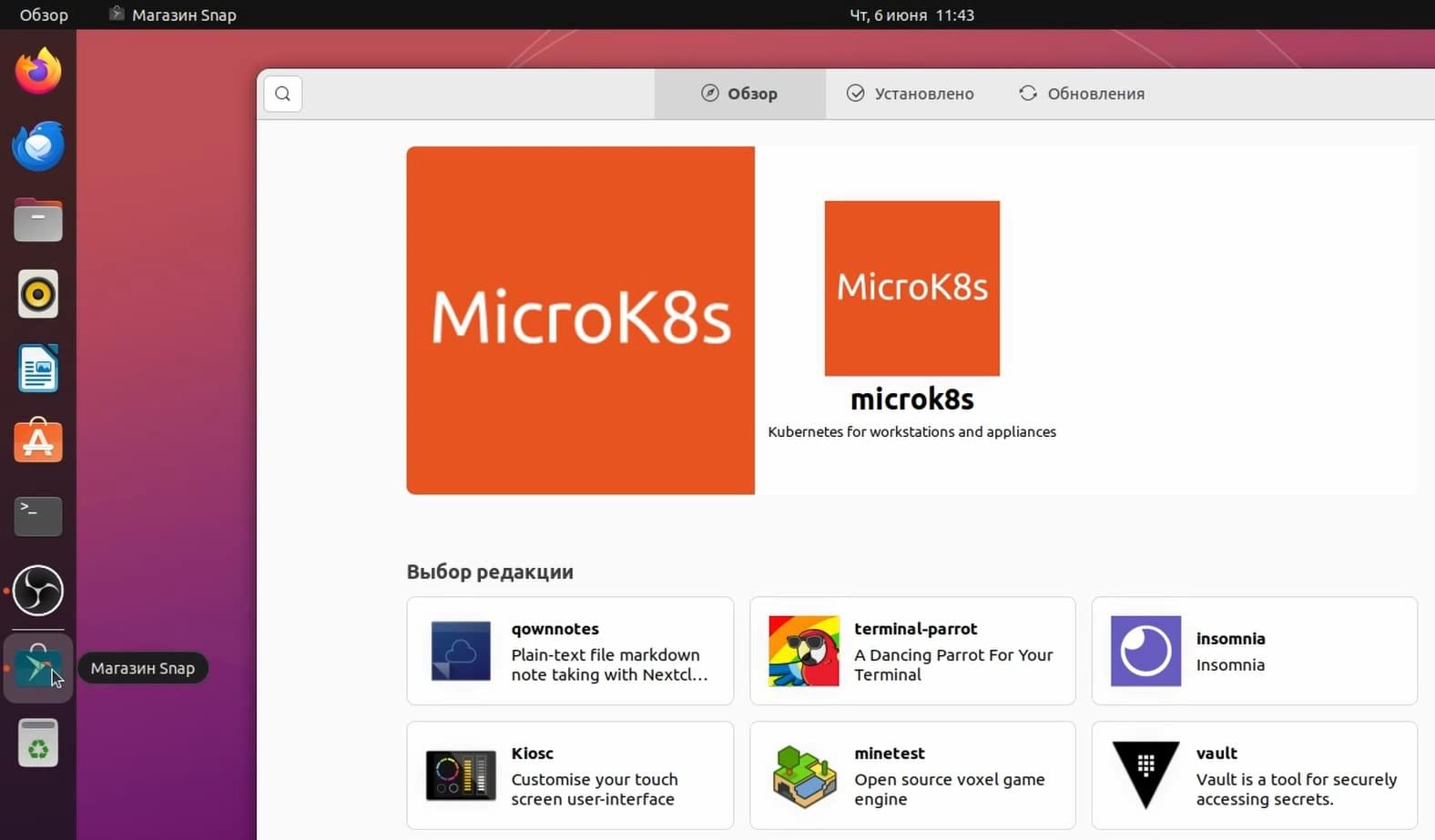Image resolution: width=1435 pixels, height=840 pixels.
Task: Open the minetest app card
Action: click(912, 775)
